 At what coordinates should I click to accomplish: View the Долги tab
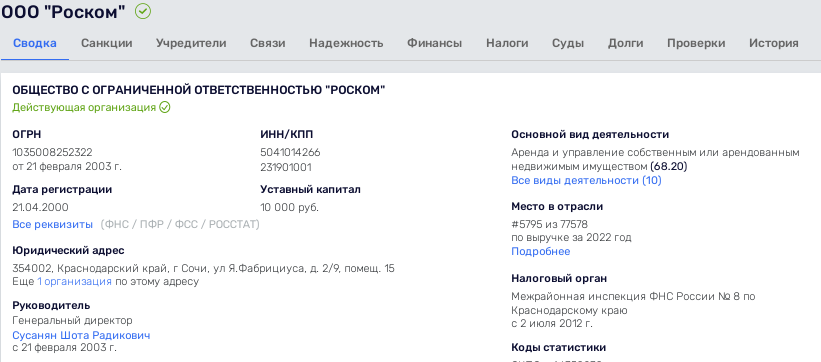point(626,43)
